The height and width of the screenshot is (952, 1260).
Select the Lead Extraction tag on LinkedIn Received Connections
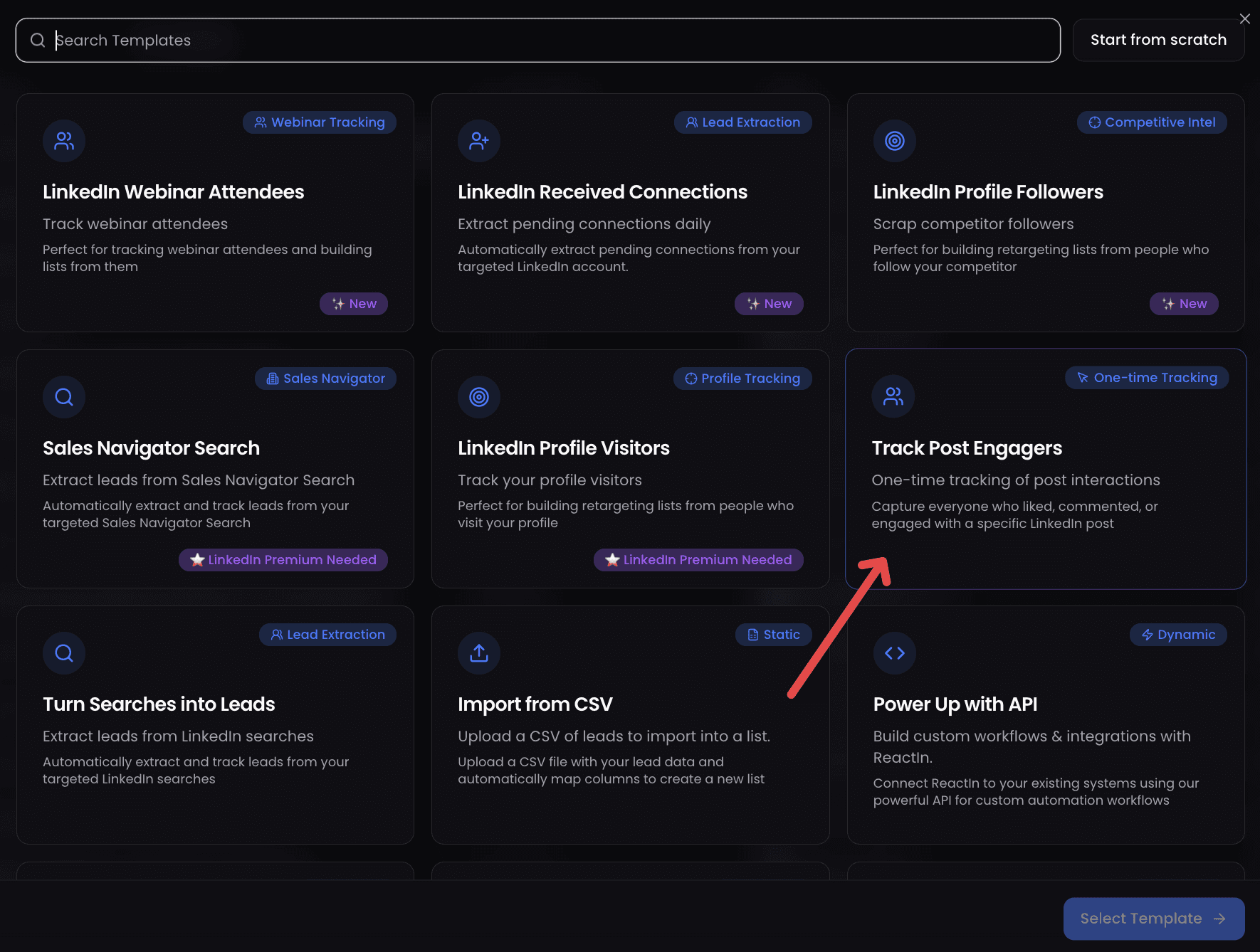tap(743, 122)
